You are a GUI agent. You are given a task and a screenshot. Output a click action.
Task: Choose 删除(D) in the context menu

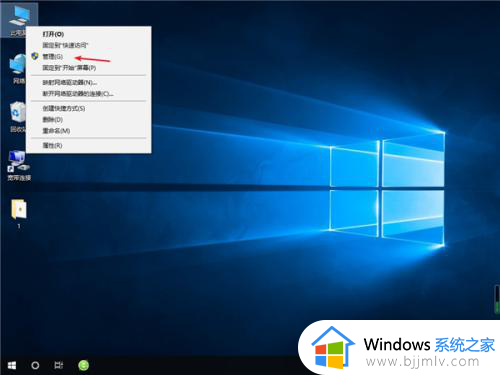click(x=88, y=120)
